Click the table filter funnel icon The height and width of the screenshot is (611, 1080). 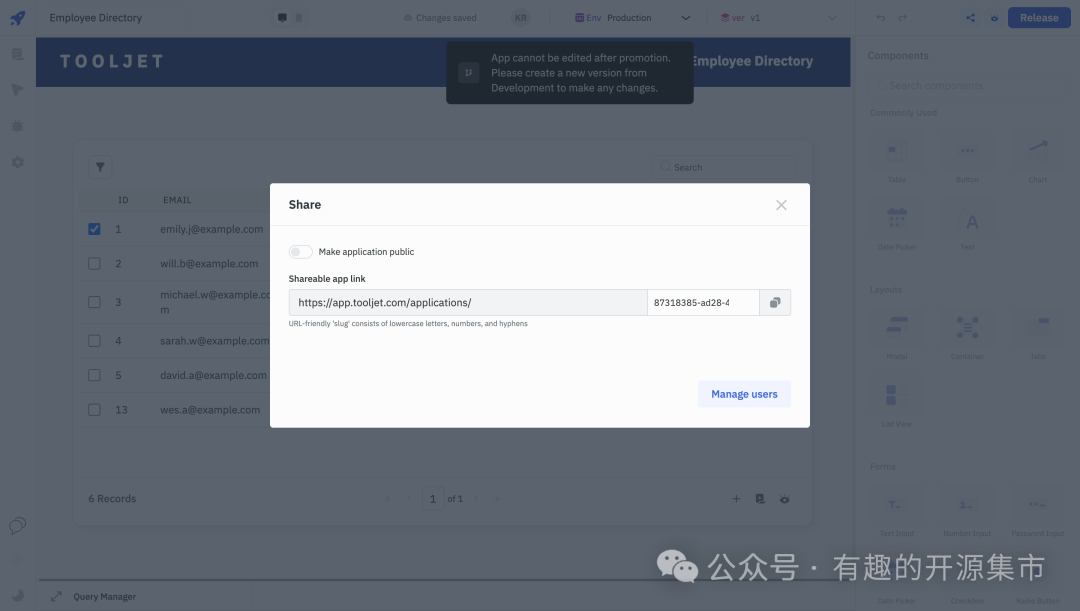pyautogui.click(x=100, y=167)
